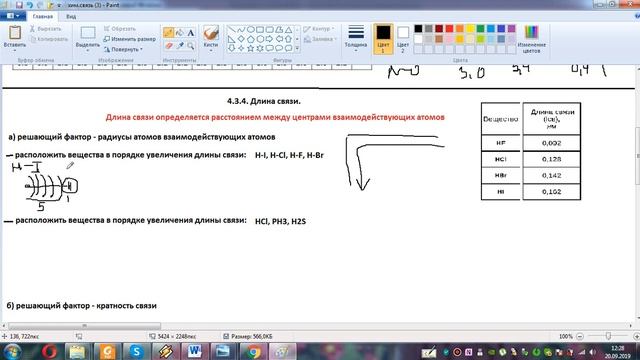
Task: Pick the curve shape
Action: tap(241, 29)
